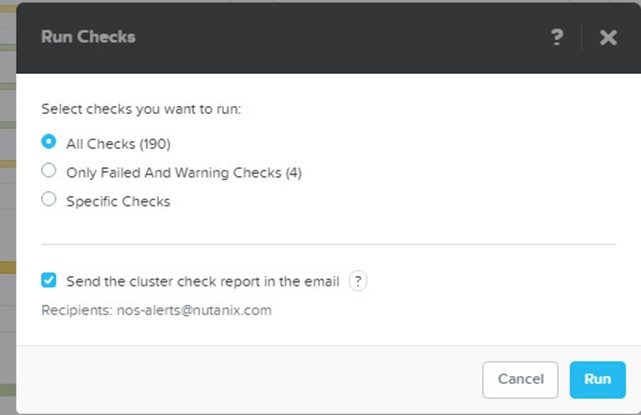The image size is (641, 415).
Task: Select the Specific Checks radio button
Action: click(x=49, y=199)
